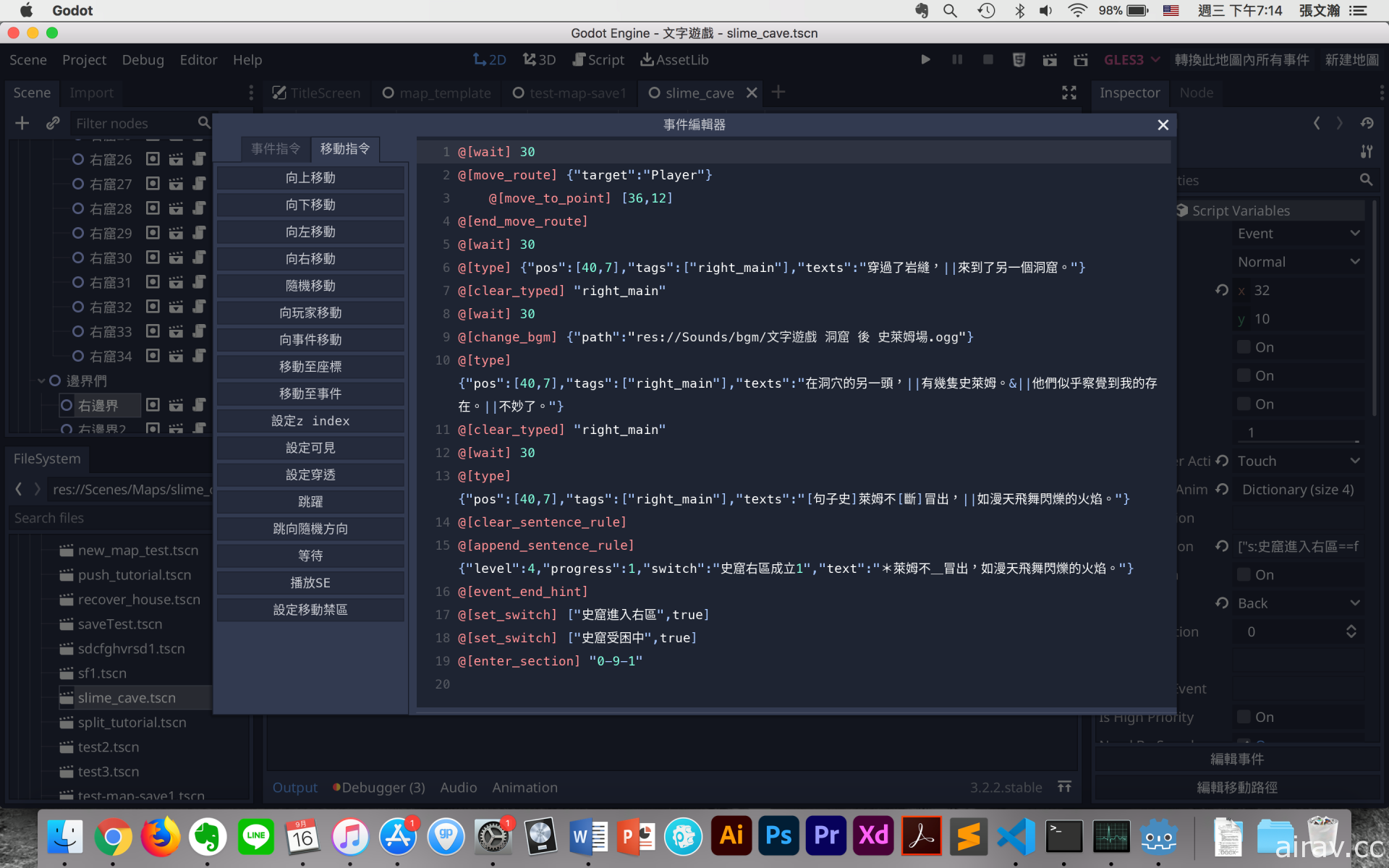Insert 向上移動 move command
Viewport: 1389px width, 868px height.
[310, 178]
